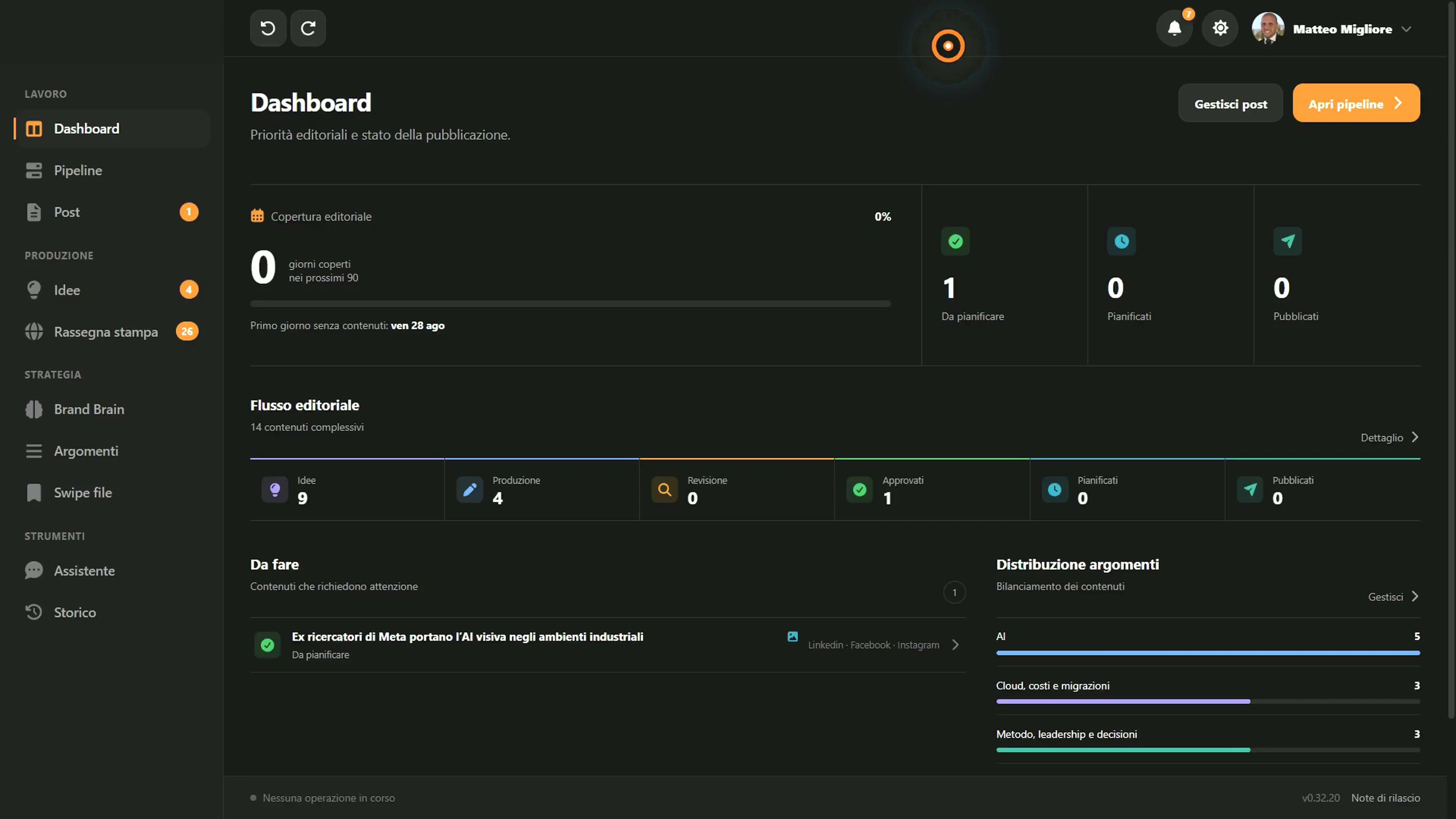Image resolution: width=1456 pixels, height=819 pixels.
Task: Click the Gestisci post button
Action: [1230, 104]
